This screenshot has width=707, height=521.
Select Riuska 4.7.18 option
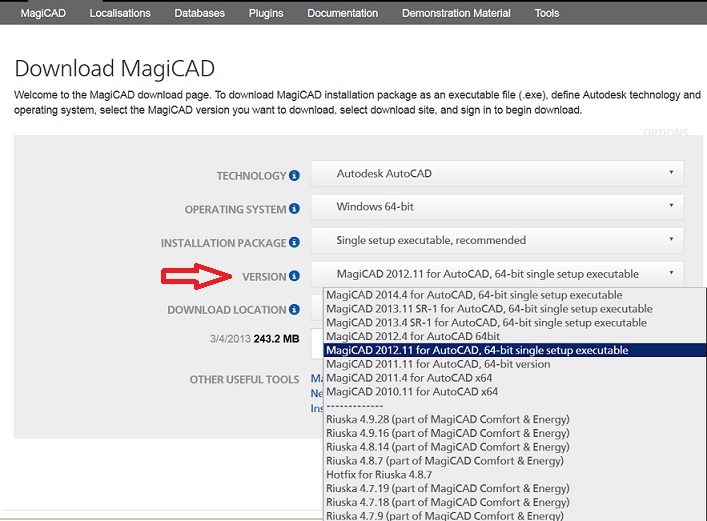coord(514,502)
